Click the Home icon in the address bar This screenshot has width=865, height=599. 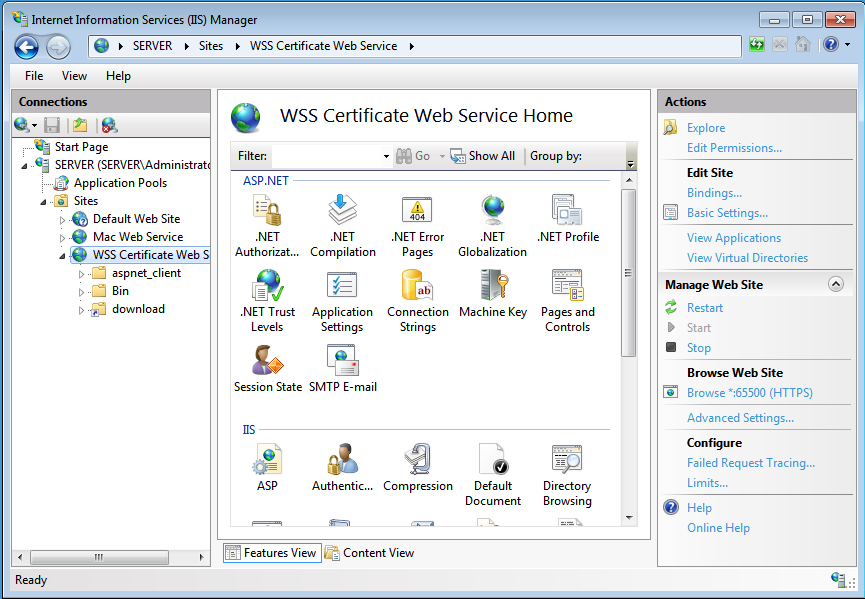pos(803,44)
